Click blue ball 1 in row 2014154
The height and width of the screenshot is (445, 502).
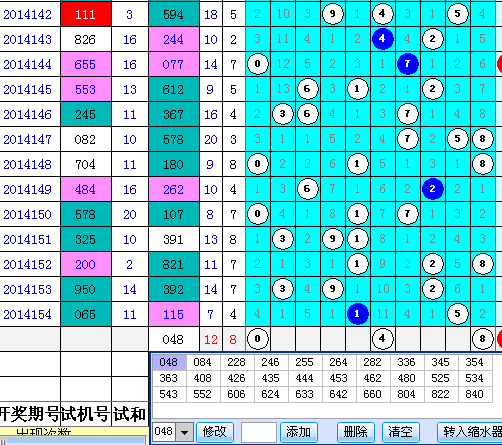click(357, 314)
